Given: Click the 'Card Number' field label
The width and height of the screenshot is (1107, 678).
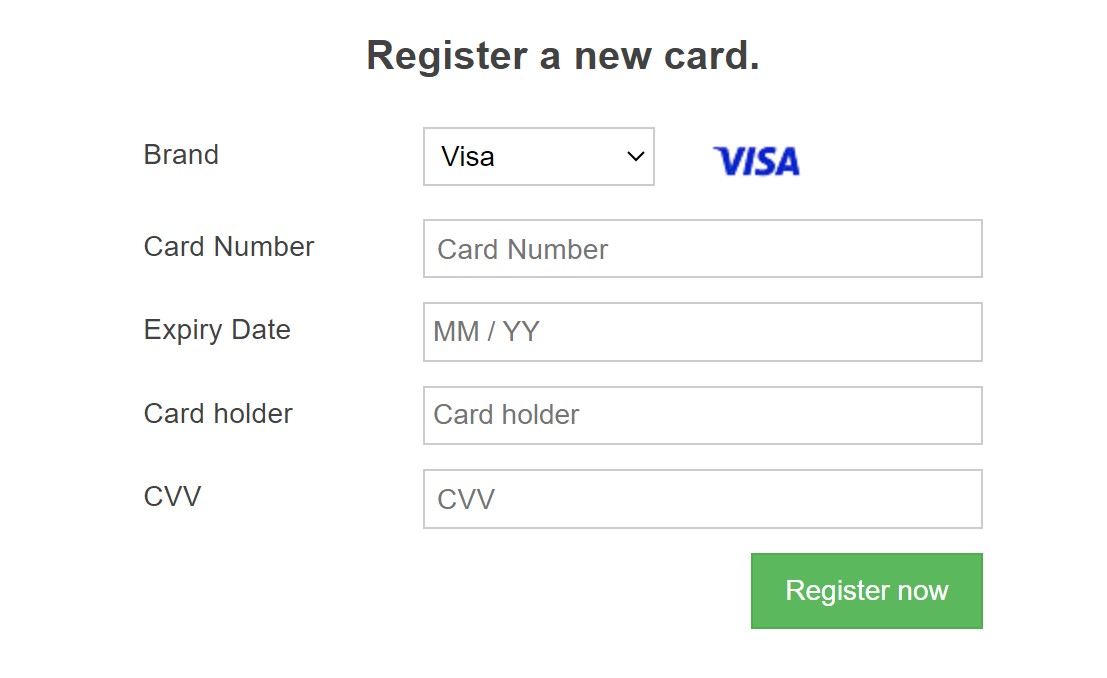Looking at the screenshot, I should tap(229, 246).
